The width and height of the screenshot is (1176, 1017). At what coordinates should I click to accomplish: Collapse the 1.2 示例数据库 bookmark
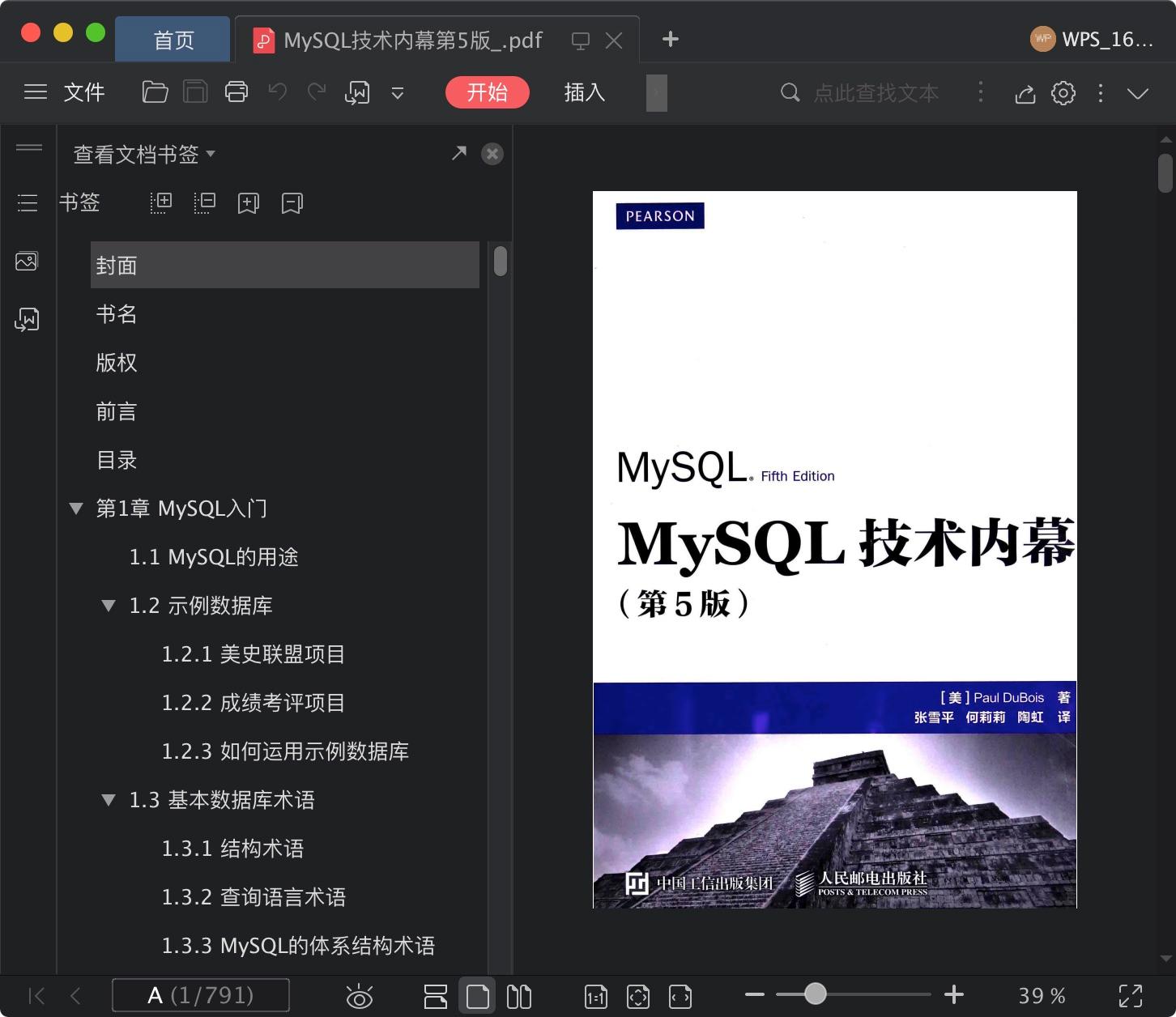tap(109, 606)
